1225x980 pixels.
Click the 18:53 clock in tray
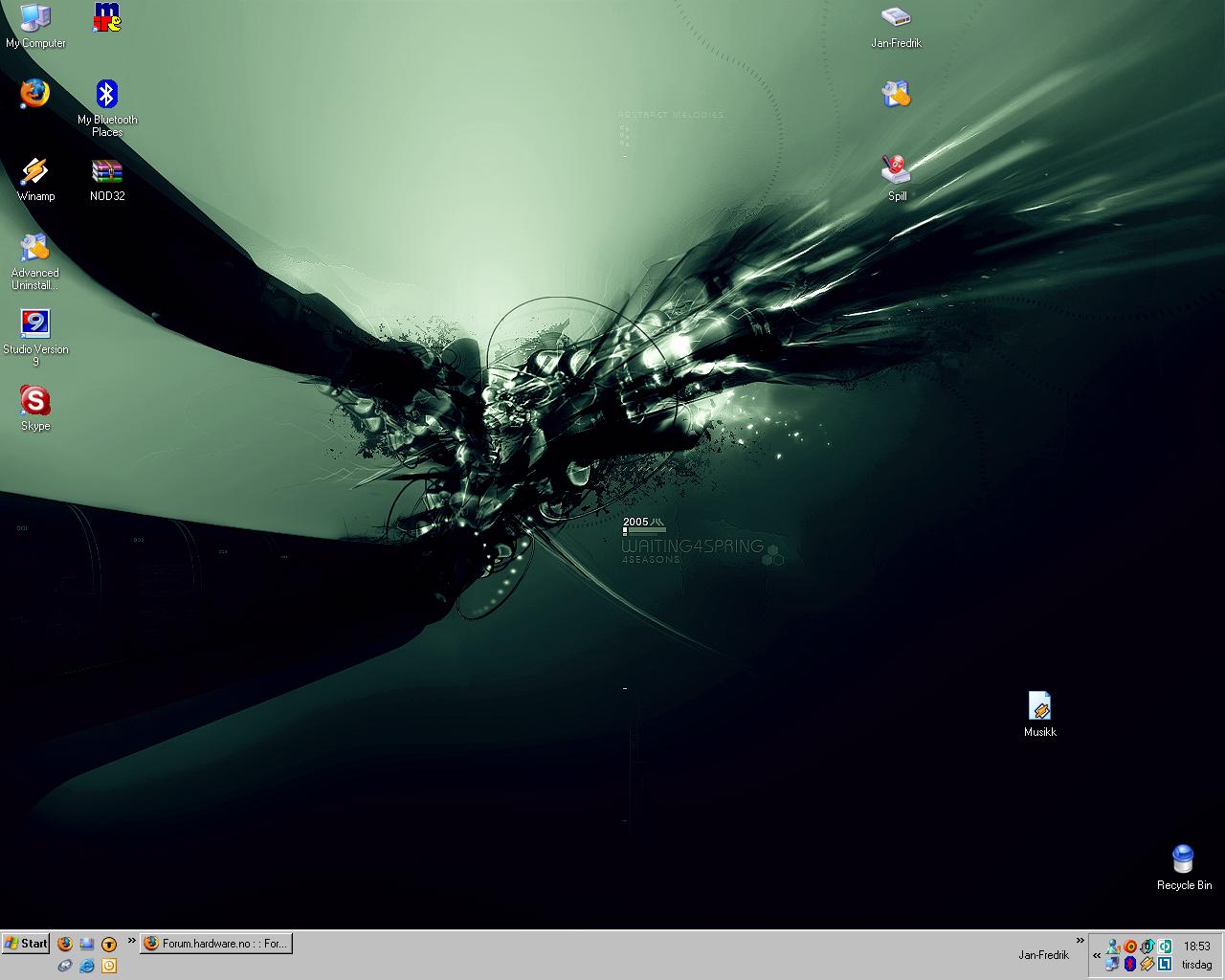click(1197, 946)
